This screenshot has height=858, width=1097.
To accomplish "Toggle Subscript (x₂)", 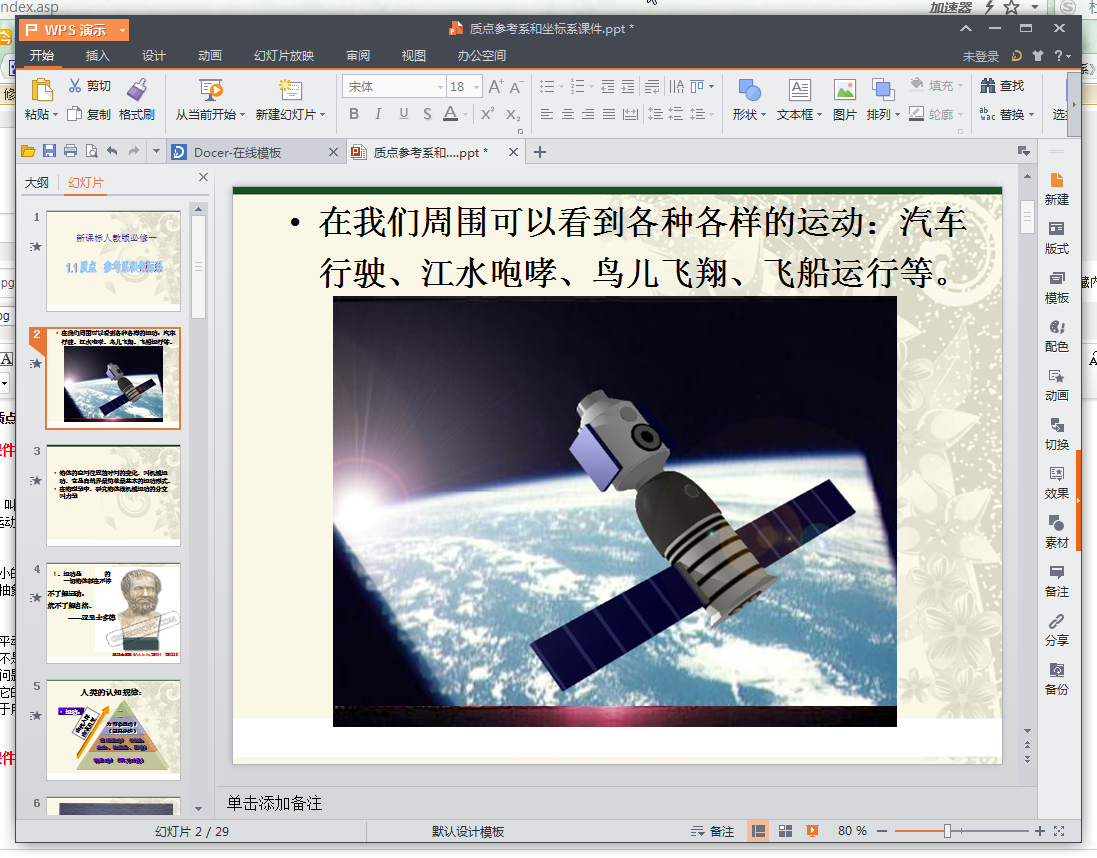I will [513, 114].
